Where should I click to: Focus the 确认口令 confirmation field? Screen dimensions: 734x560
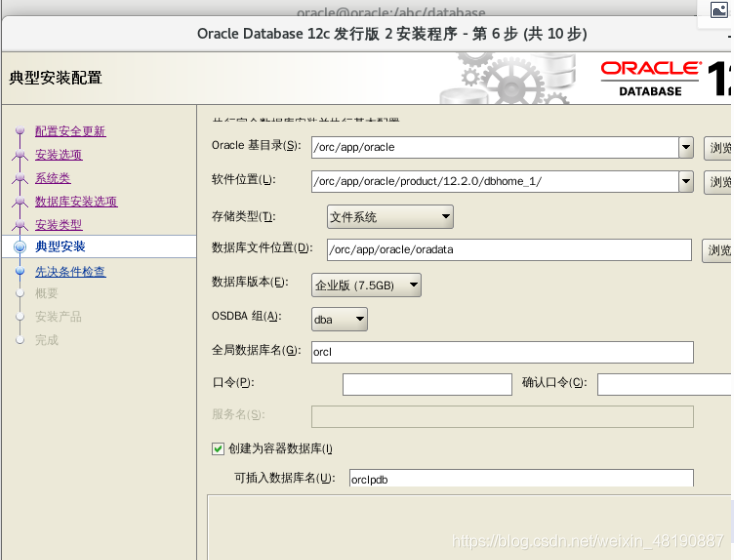(x=665, y=384)
